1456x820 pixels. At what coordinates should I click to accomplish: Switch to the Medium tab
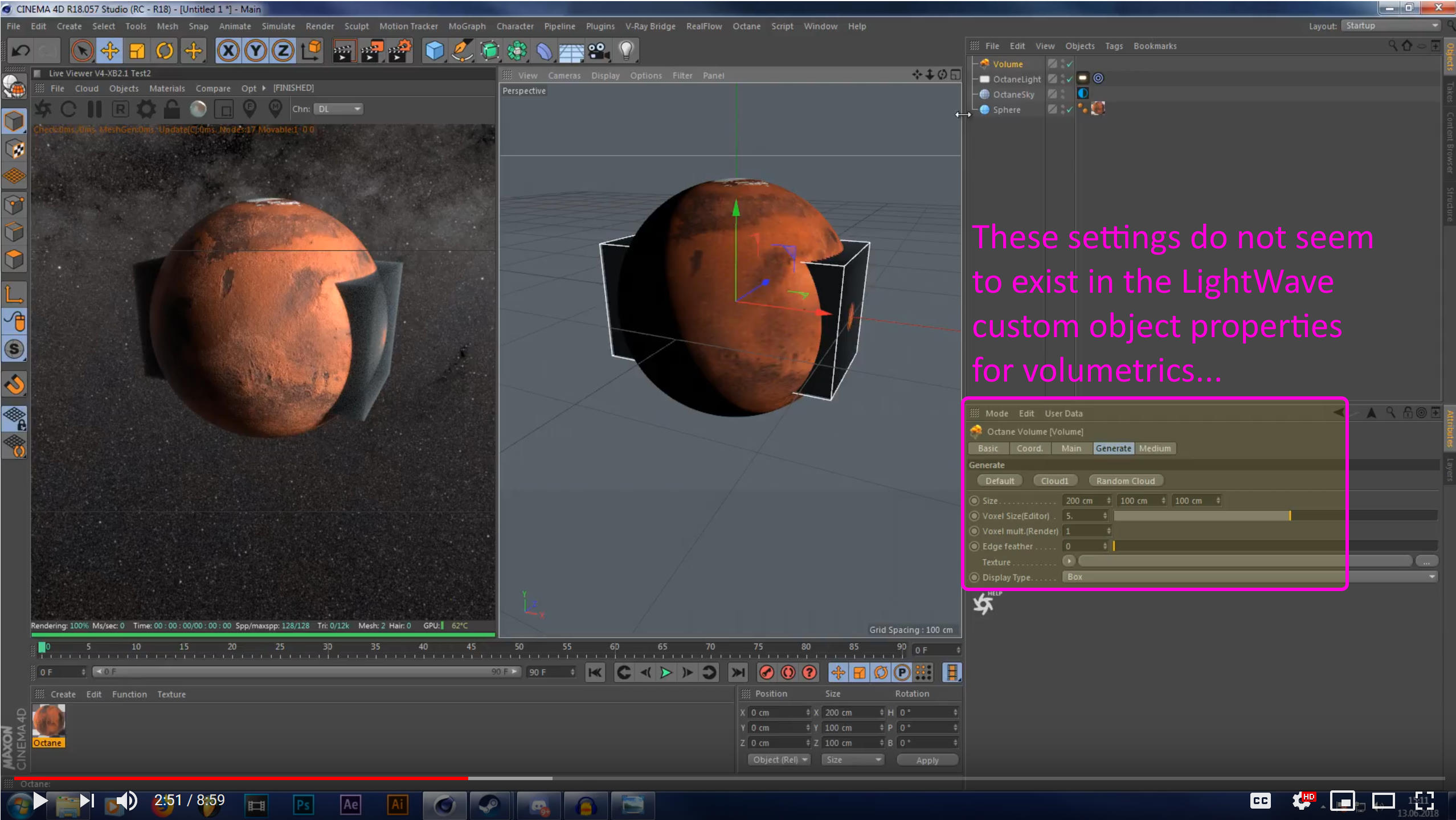1155,448
